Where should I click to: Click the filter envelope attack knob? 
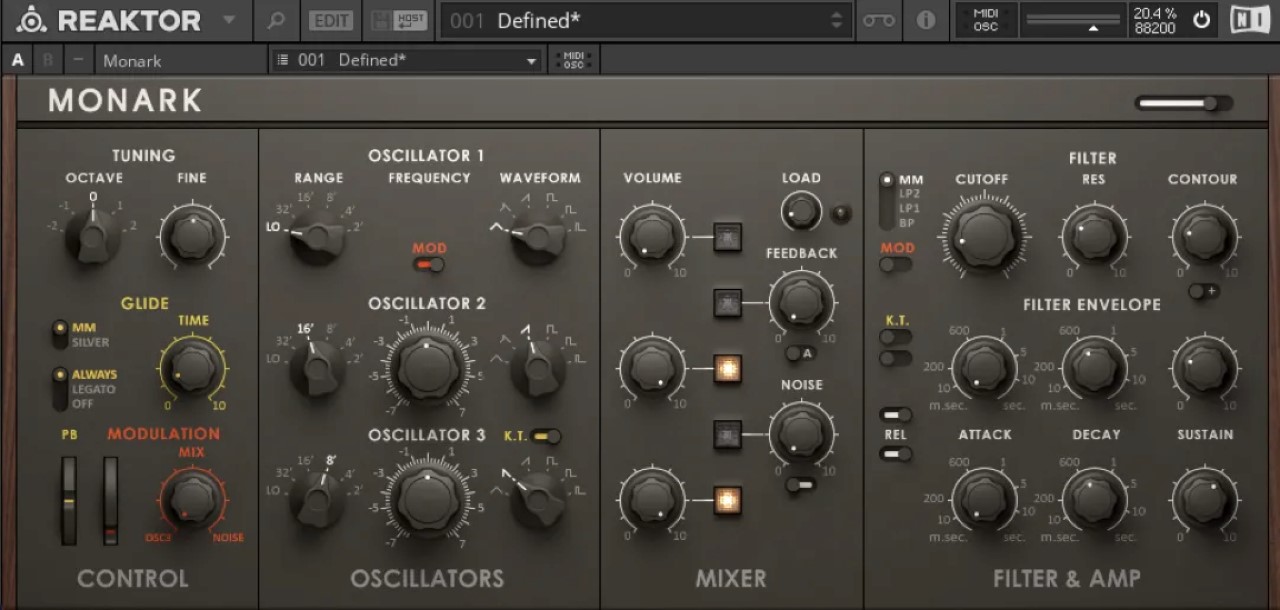click(x=984, y=367)
